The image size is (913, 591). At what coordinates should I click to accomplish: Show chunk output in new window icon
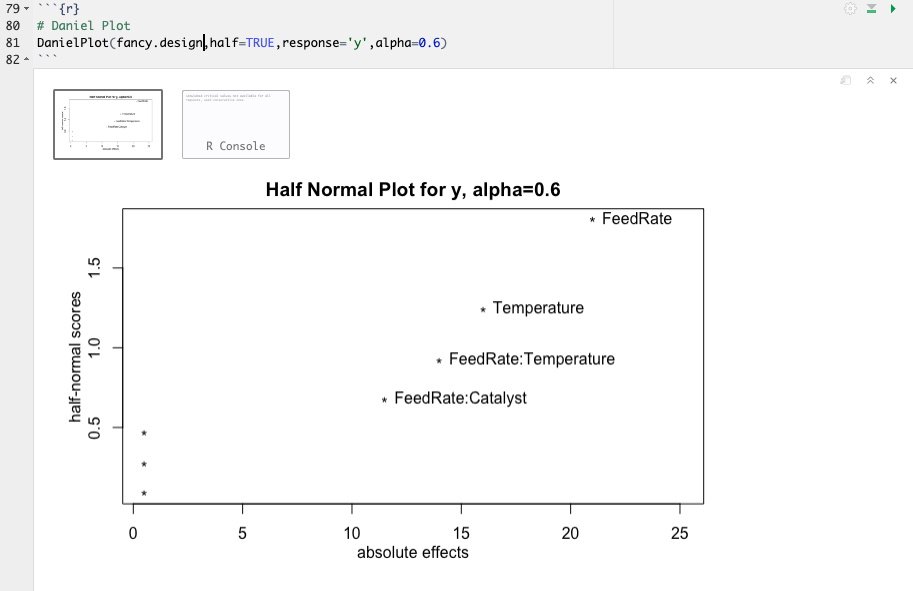845,80
